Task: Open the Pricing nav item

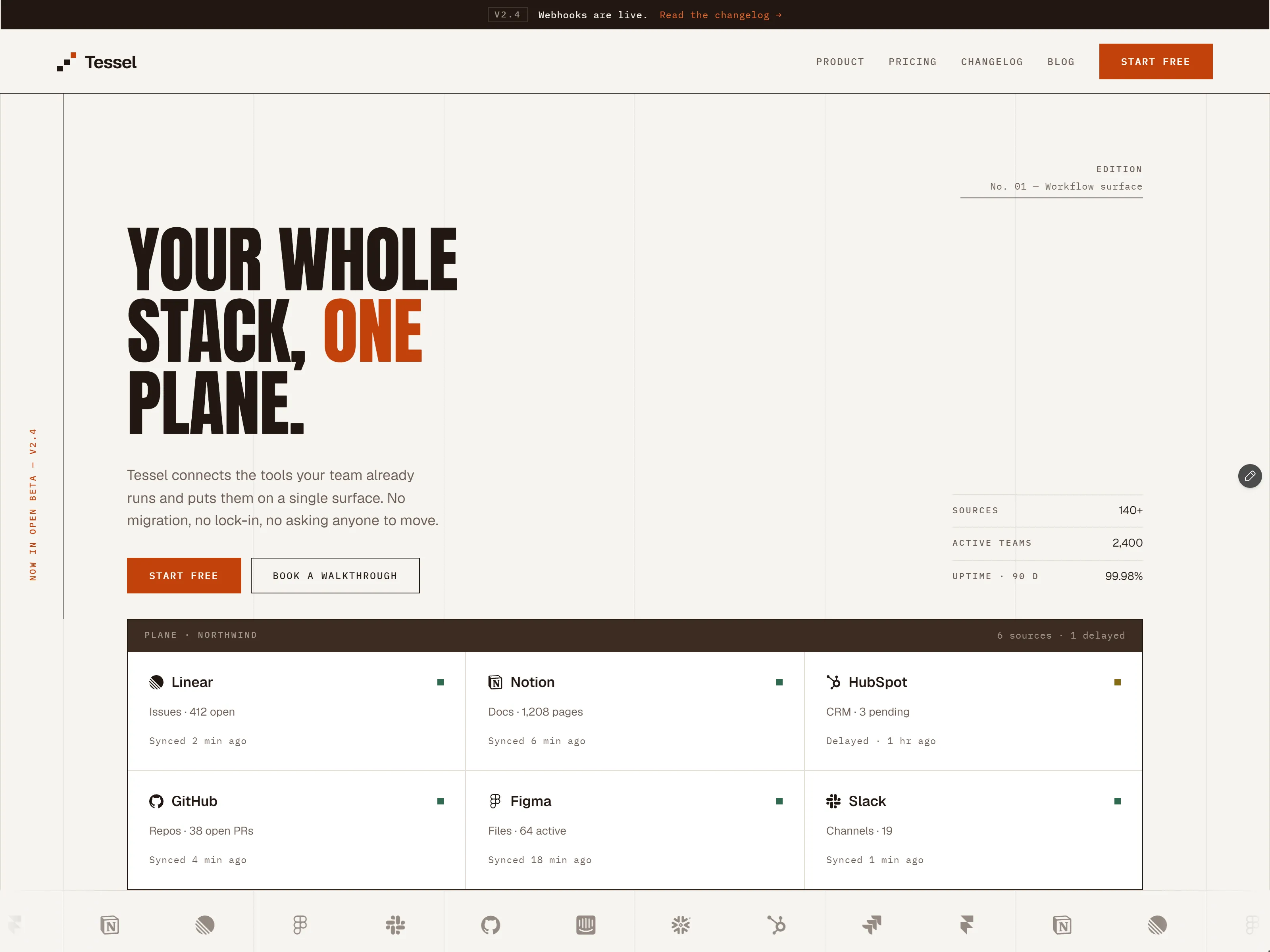Action: click(x=912, y=62)
